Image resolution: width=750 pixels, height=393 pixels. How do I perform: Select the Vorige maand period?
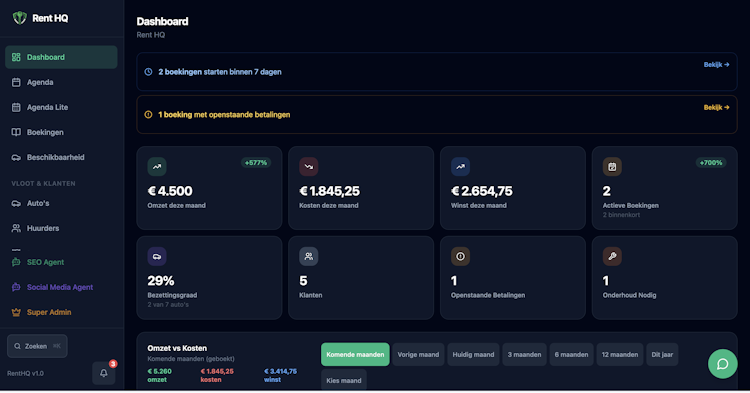click(418, 355)
